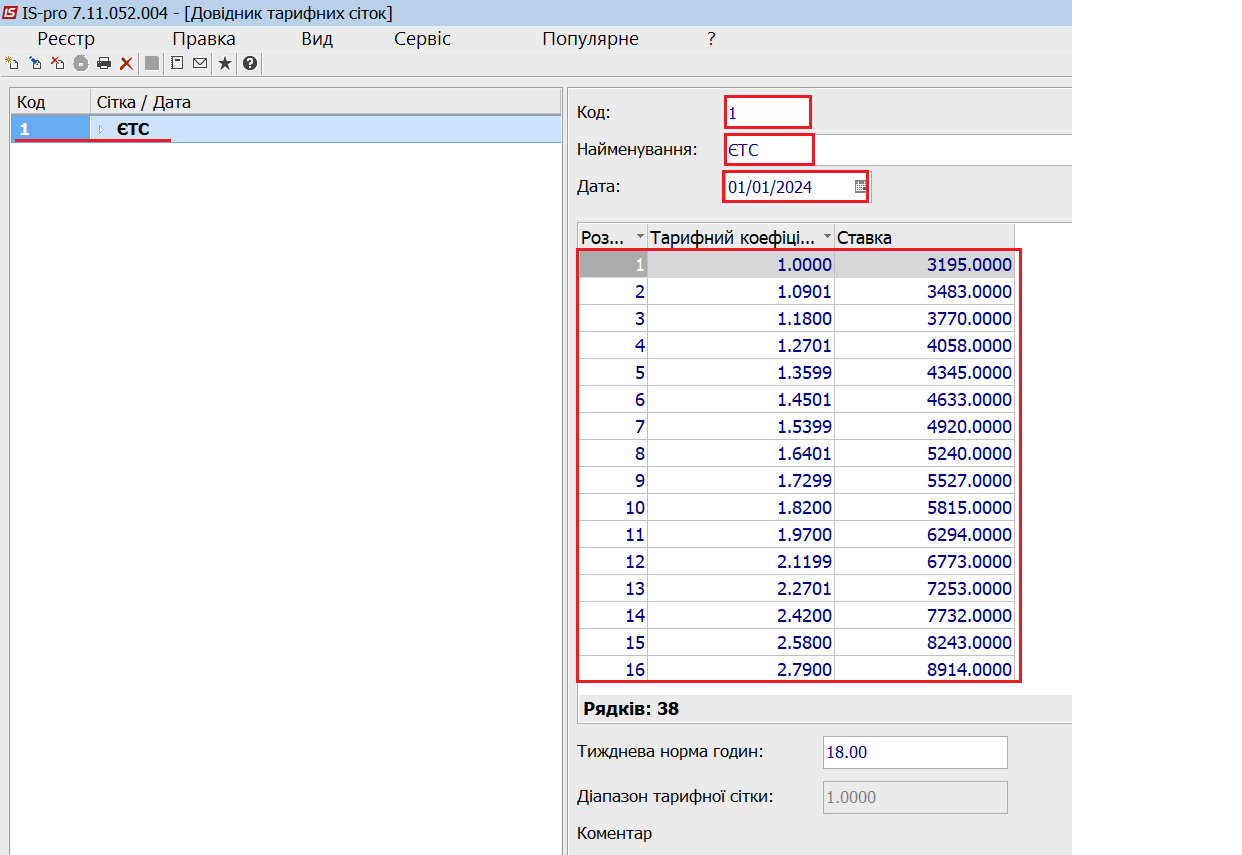Click the envelope mail toolbar icon
Screen dimensions: 1242x855
pos(200,63)
